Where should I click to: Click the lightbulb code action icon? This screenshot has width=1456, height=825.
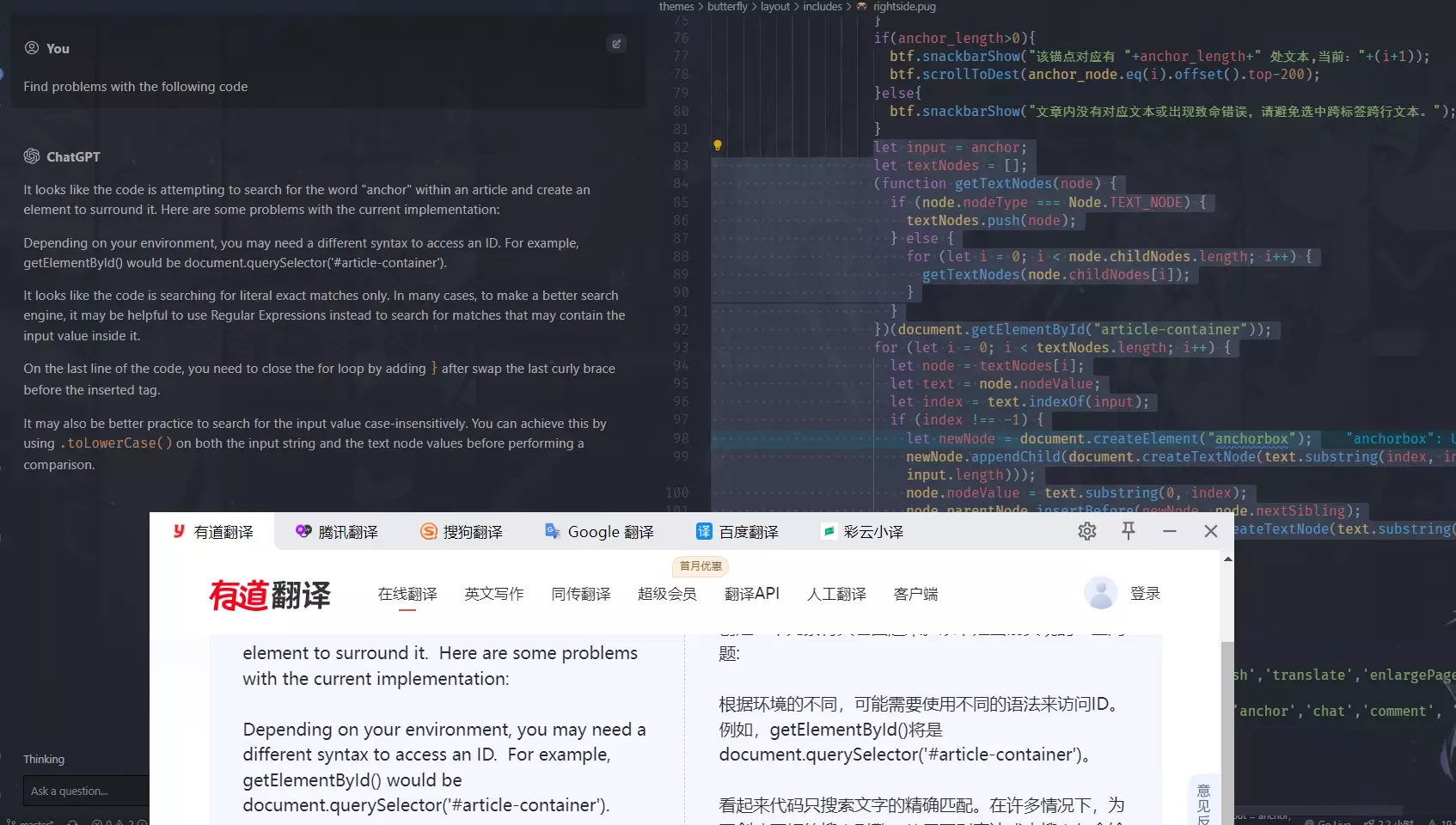(718, 146)
